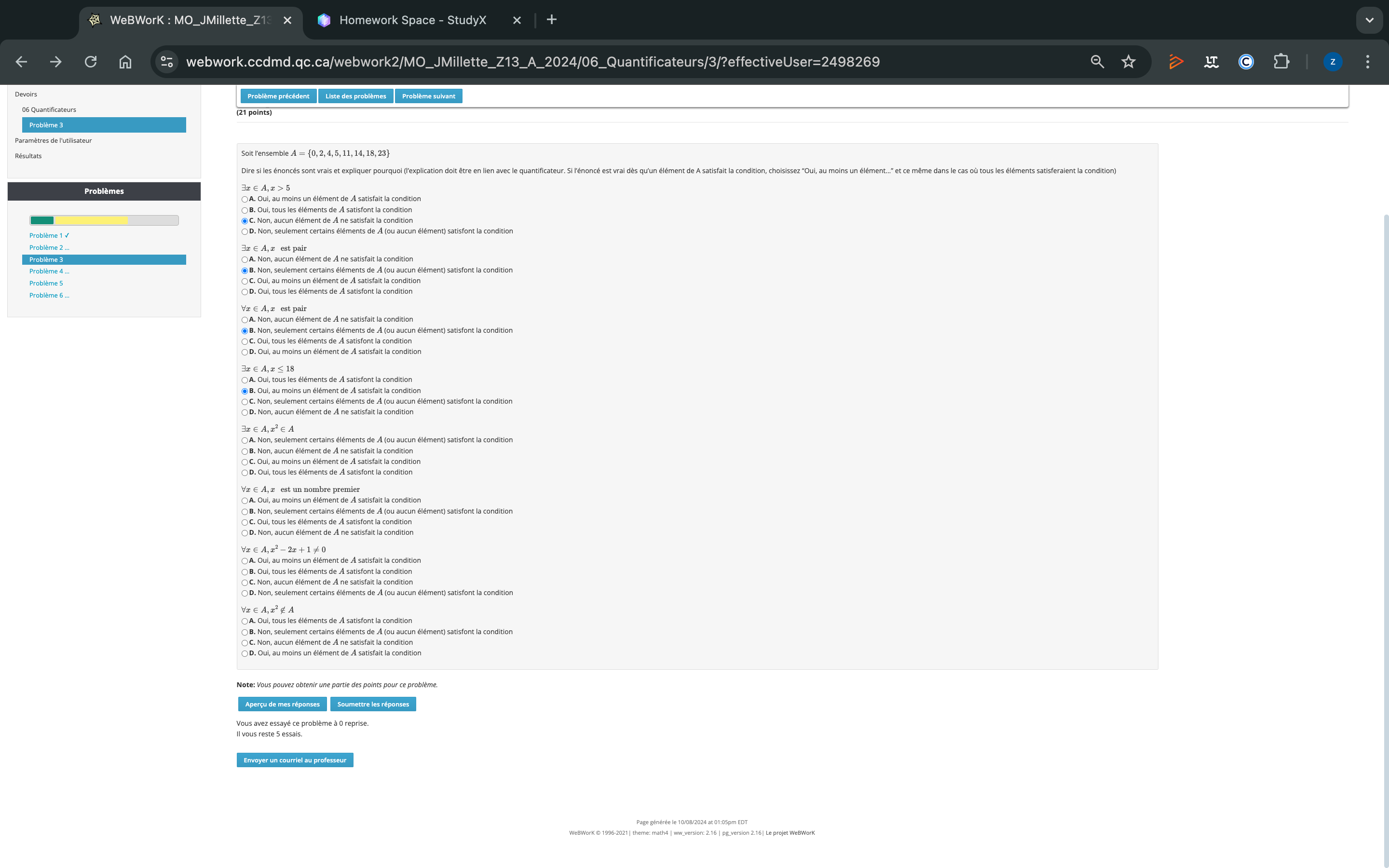
Task: Select option C for ∃x∈A, x est pair
Action: (245, 281)
